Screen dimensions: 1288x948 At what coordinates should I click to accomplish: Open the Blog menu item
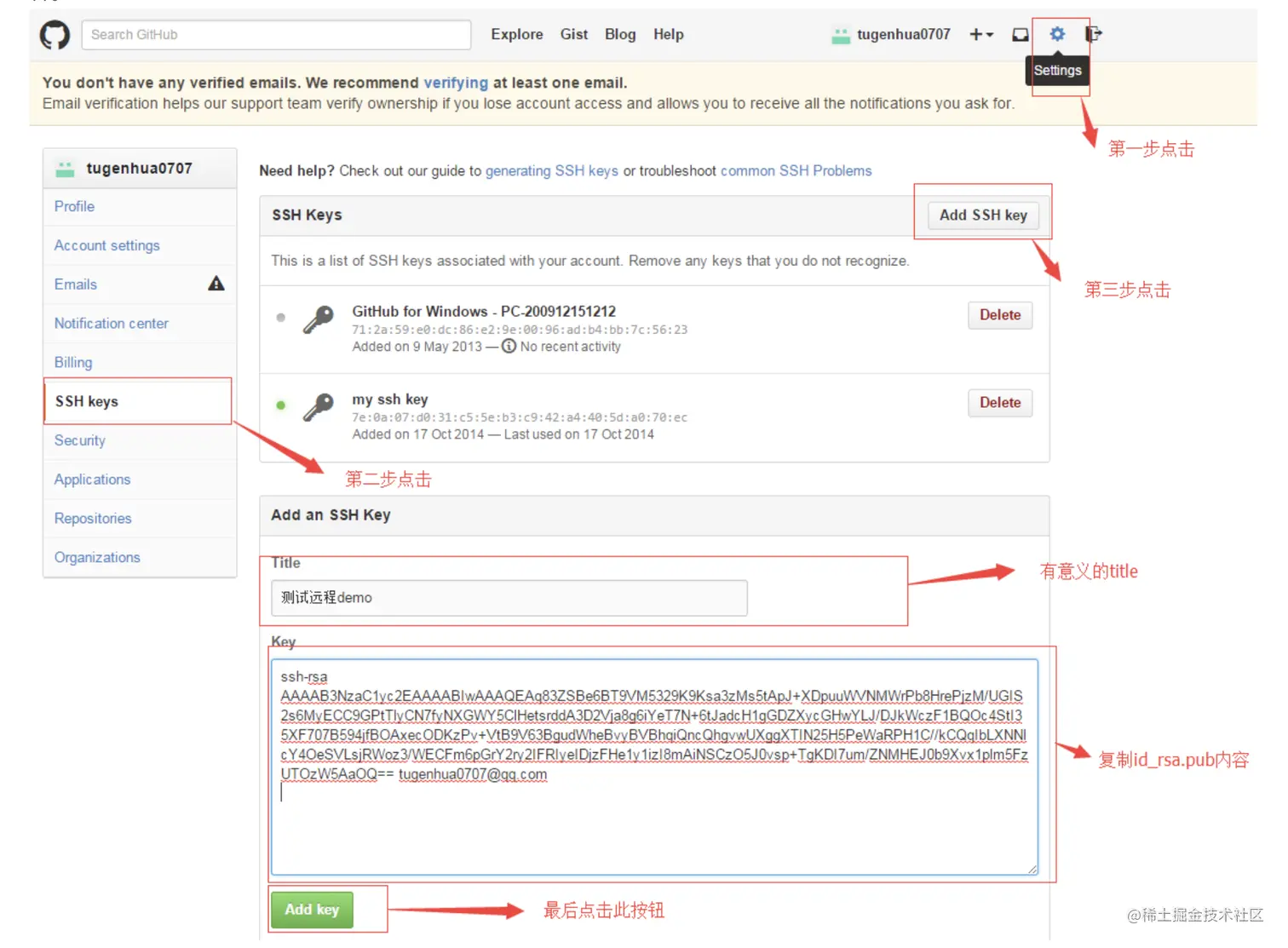click(620, 34)
